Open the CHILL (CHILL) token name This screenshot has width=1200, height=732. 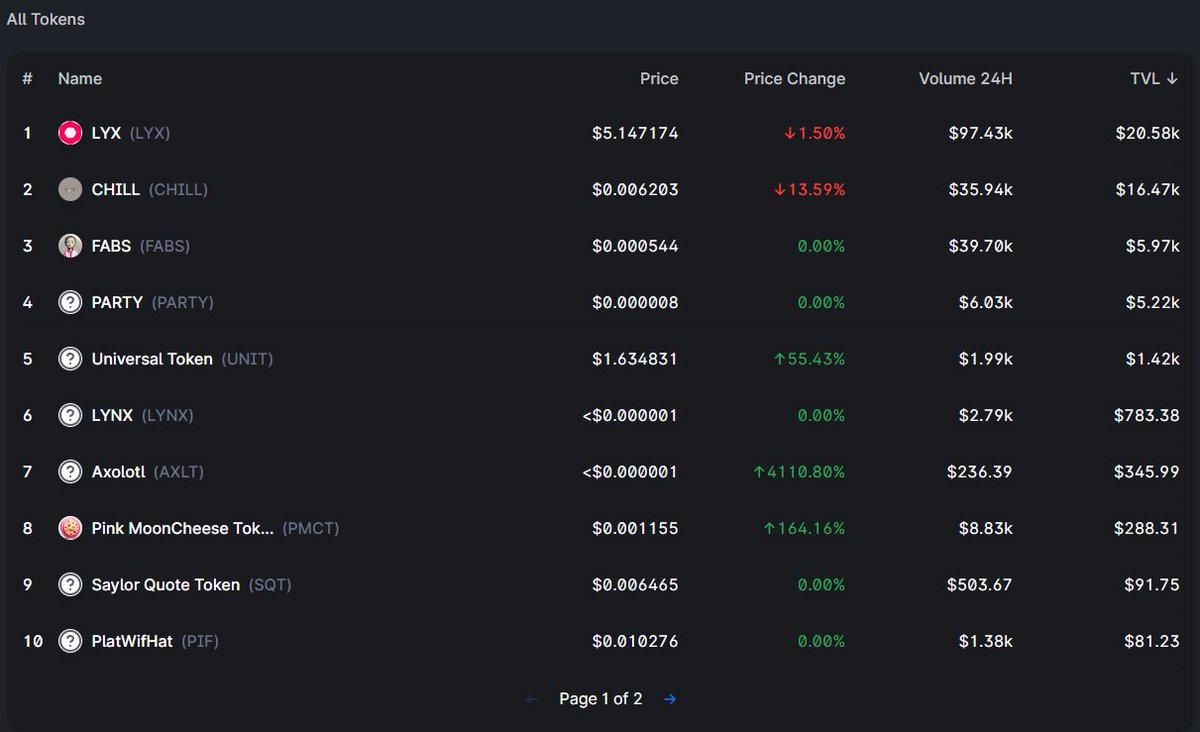(x=150, y=189)
